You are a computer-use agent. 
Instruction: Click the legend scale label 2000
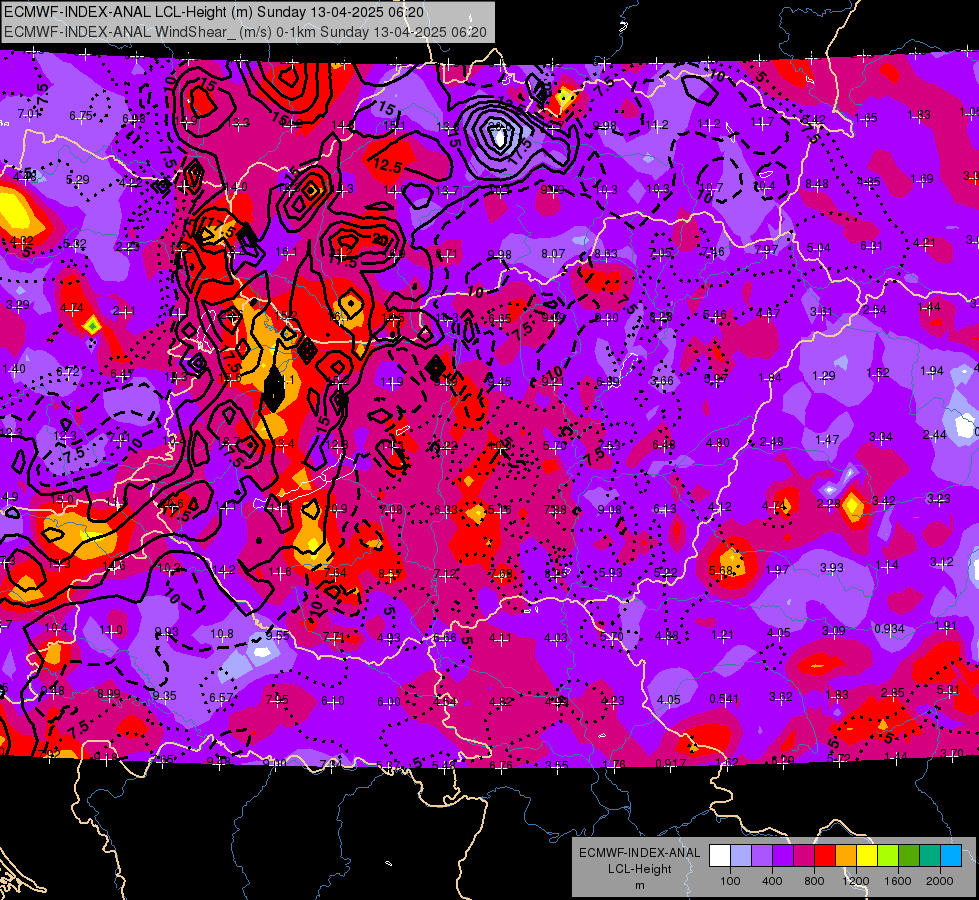(x=940, y=881)
